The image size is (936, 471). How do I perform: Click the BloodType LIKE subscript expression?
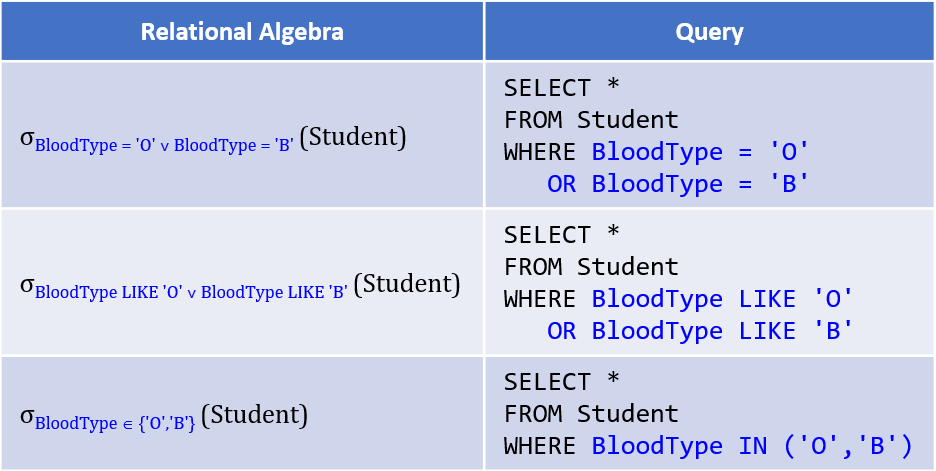click(191, 293)
